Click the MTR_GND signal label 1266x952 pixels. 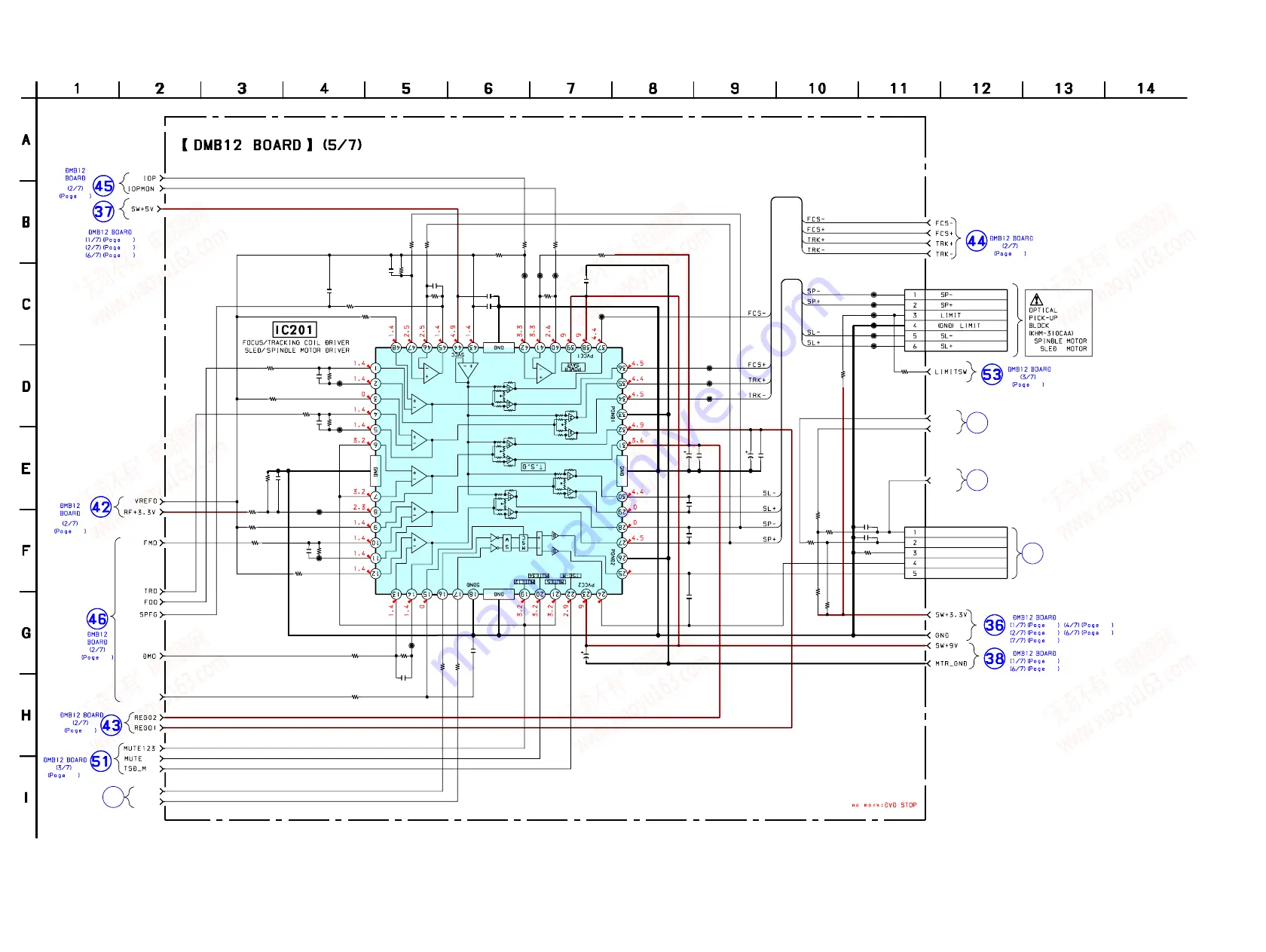point(951,664)
